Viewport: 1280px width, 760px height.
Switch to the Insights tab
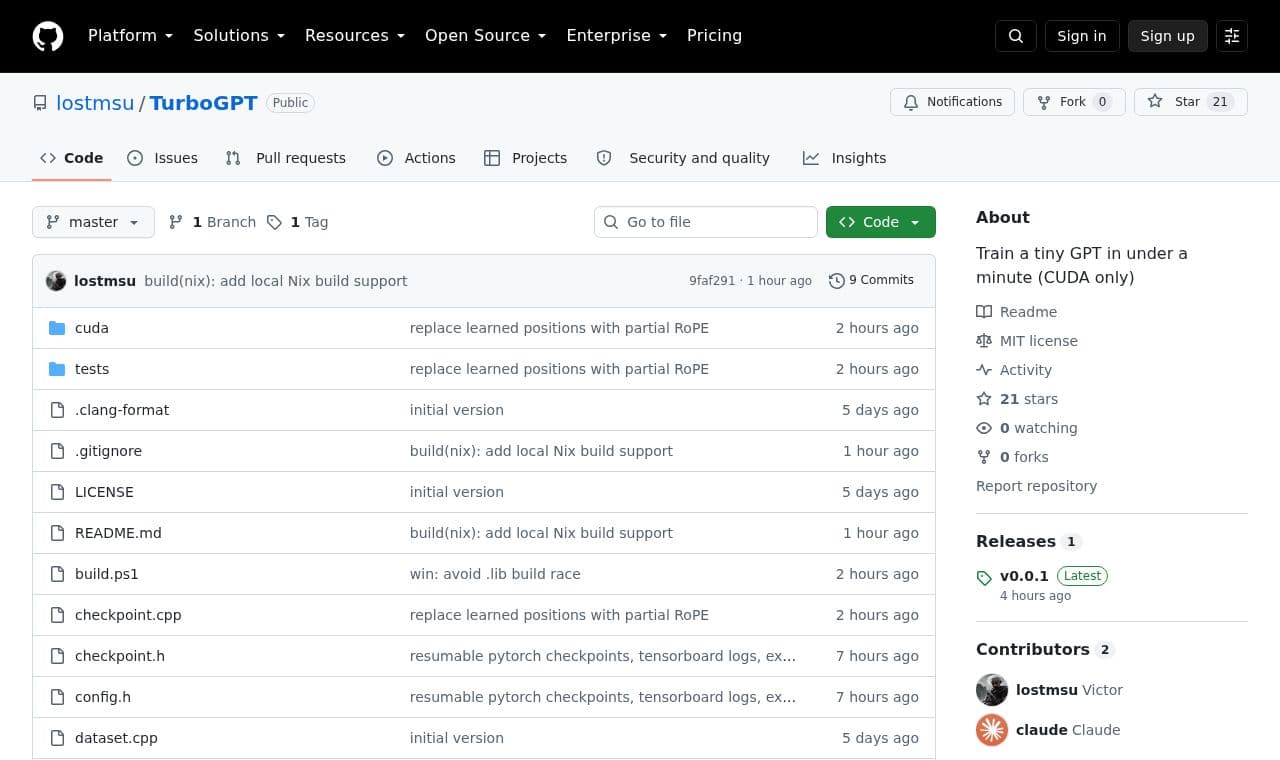(x=845, y=158)
